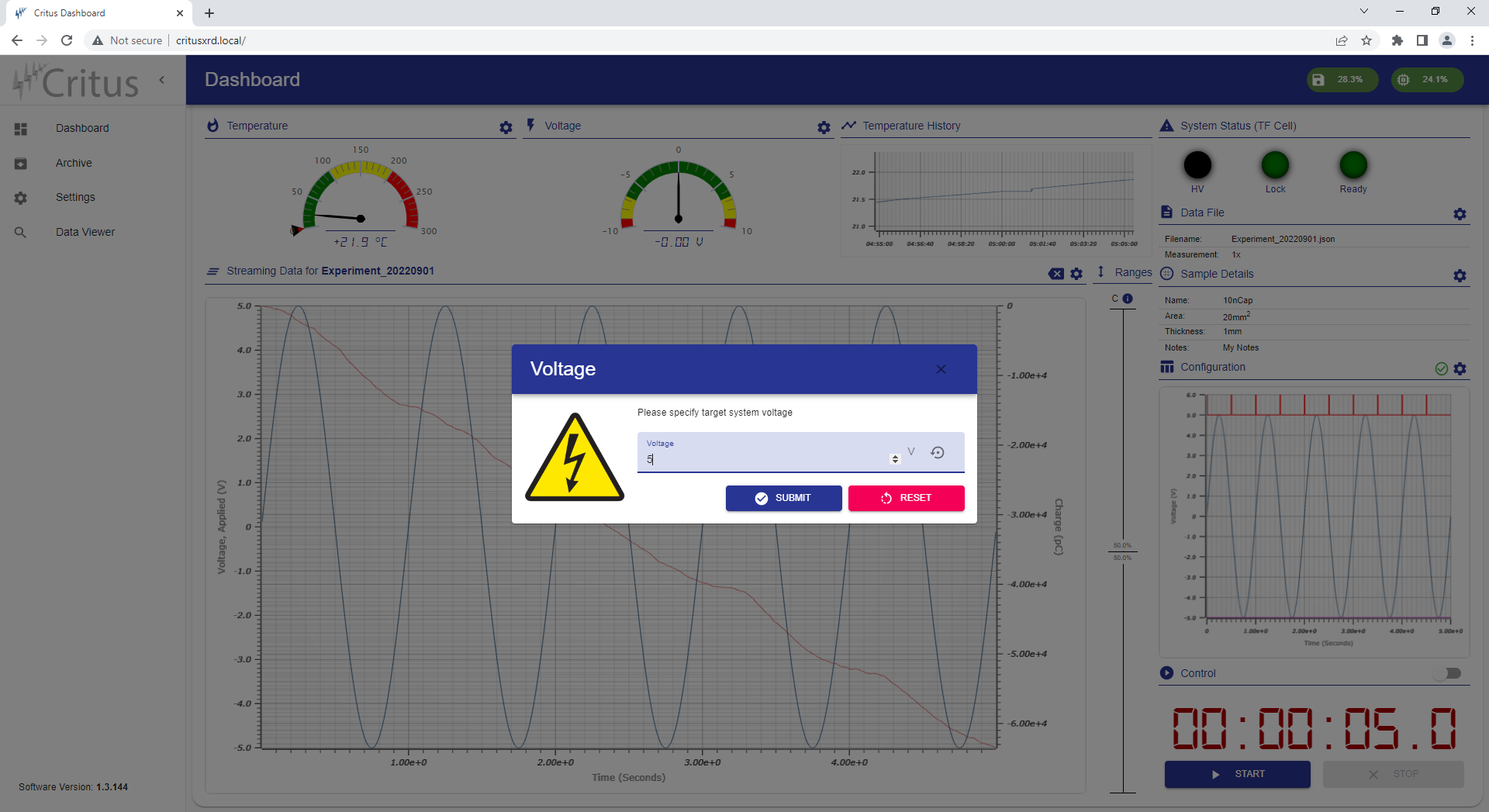The width and height of the screenshot is (1489, 812).
Task: Open Voltage panel settings gear
Action: point(824,127)
